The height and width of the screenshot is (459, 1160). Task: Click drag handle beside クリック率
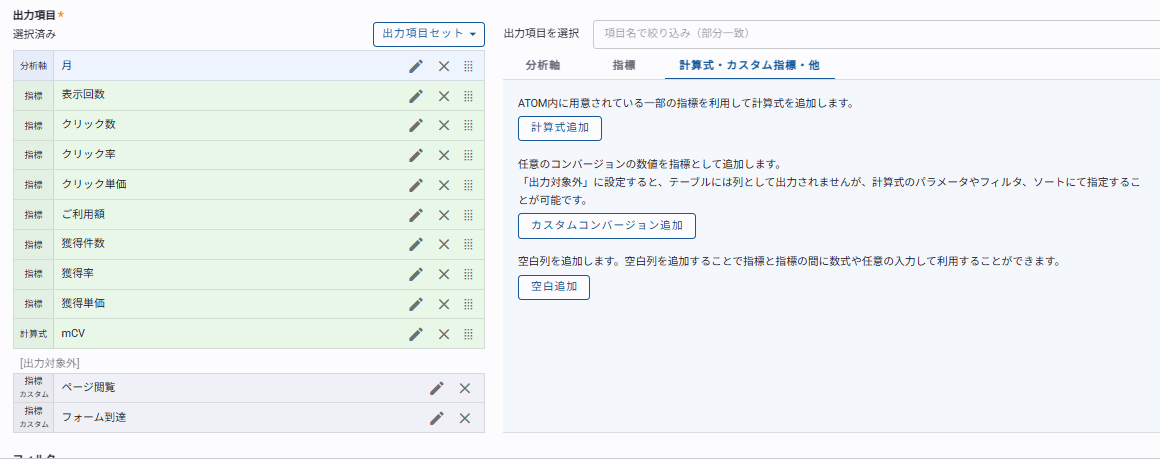(x=468, y=155)
